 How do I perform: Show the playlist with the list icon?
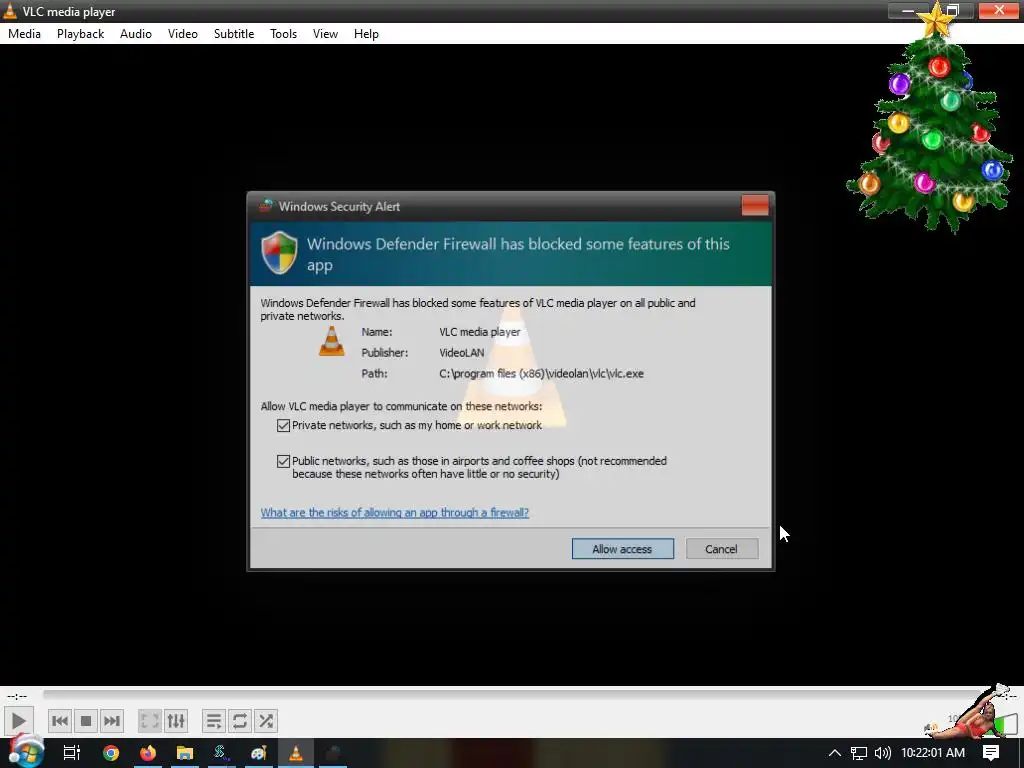[214, 721]
